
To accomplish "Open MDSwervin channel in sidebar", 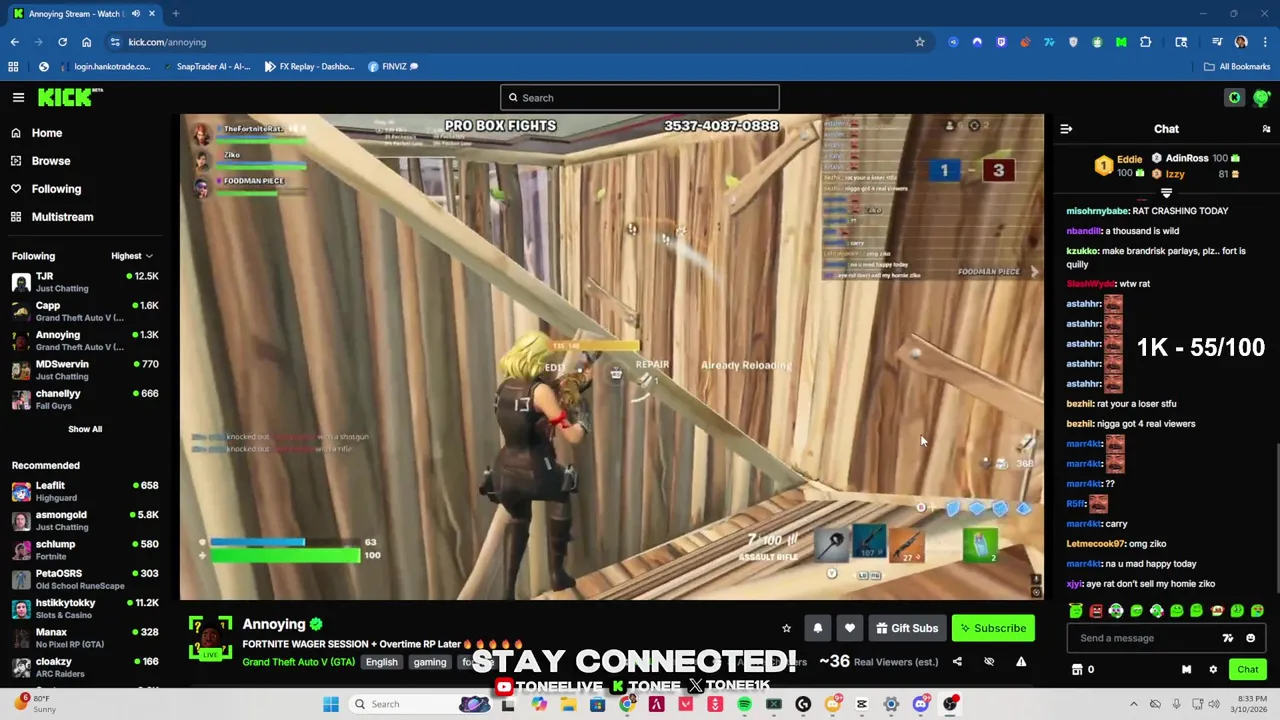I will 85,370.
